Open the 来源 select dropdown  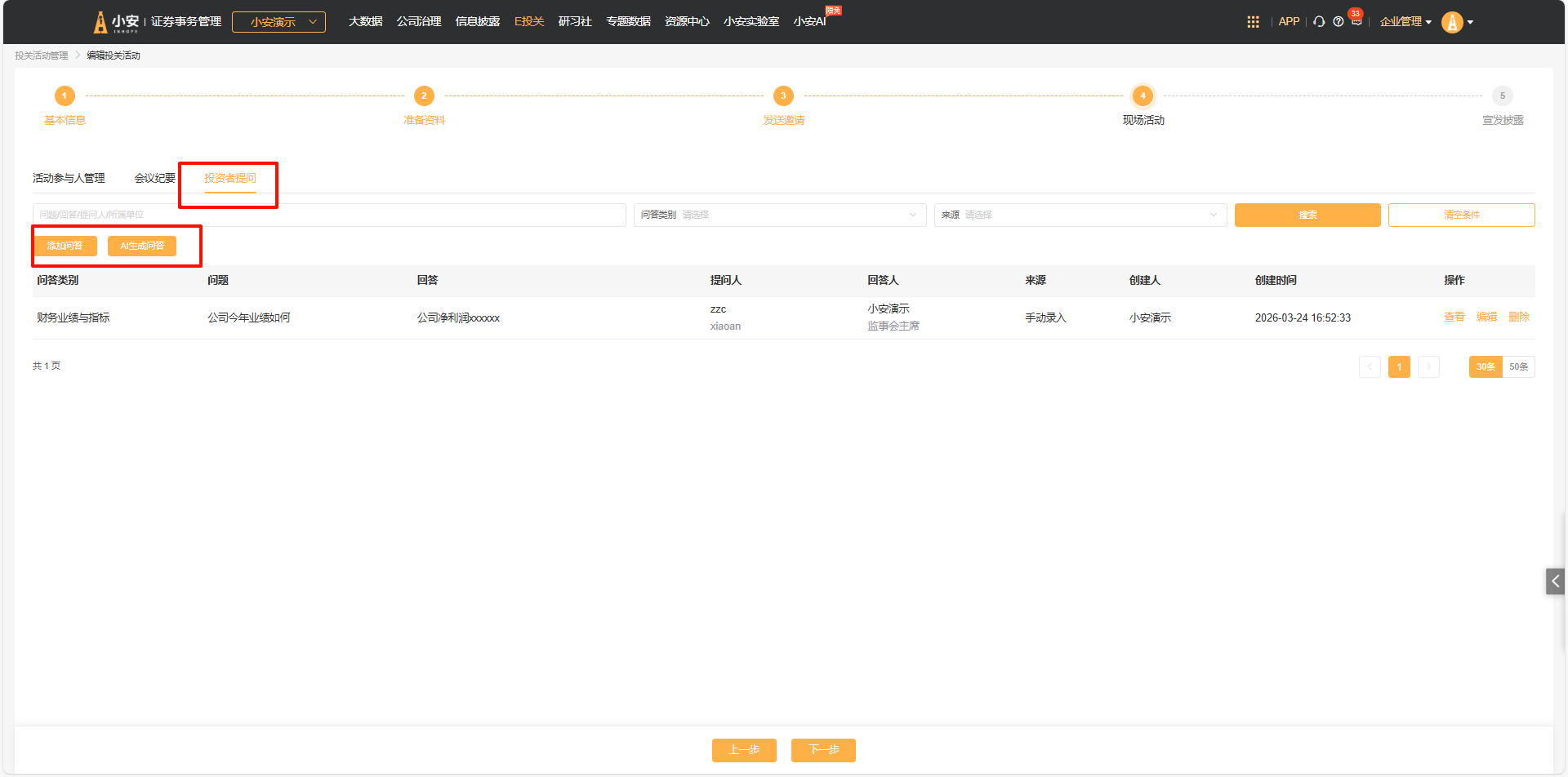point(1080,215)
